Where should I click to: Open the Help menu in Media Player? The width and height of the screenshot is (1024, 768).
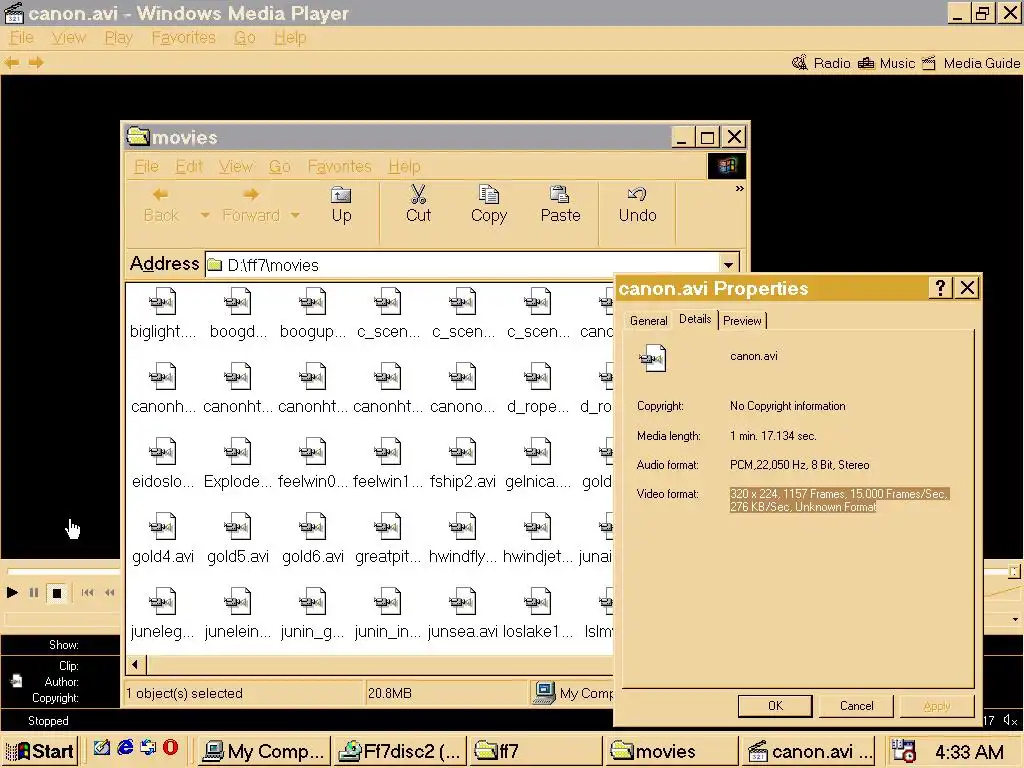point(290,38)
